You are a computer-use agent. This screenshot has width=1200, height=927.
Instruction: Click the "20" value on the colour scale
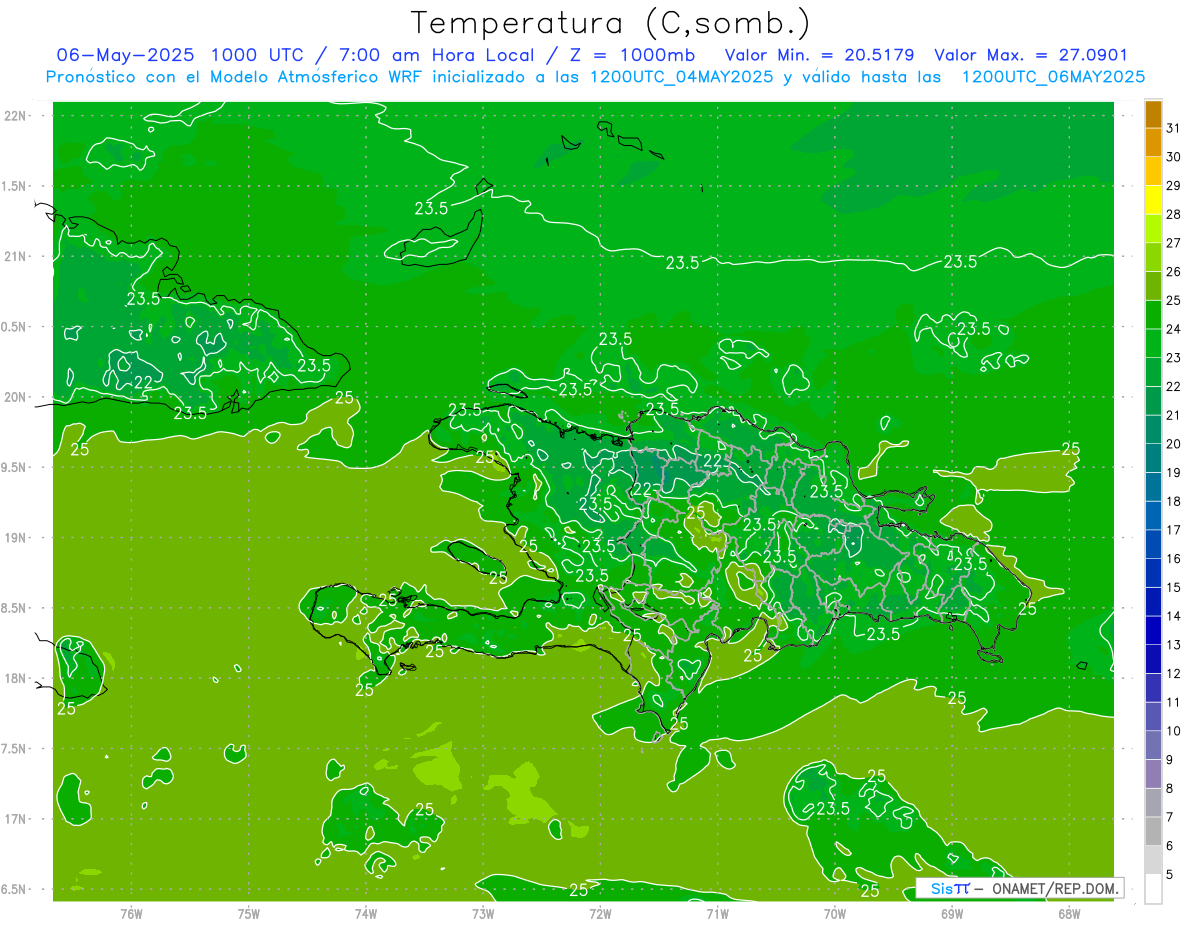(1174, 444)
